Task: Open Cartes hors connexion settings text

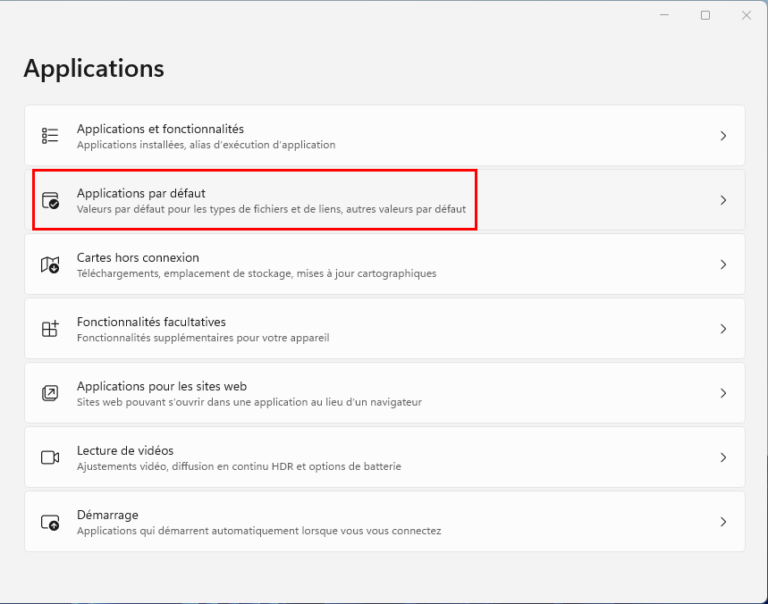Action: tap(138, 257)
